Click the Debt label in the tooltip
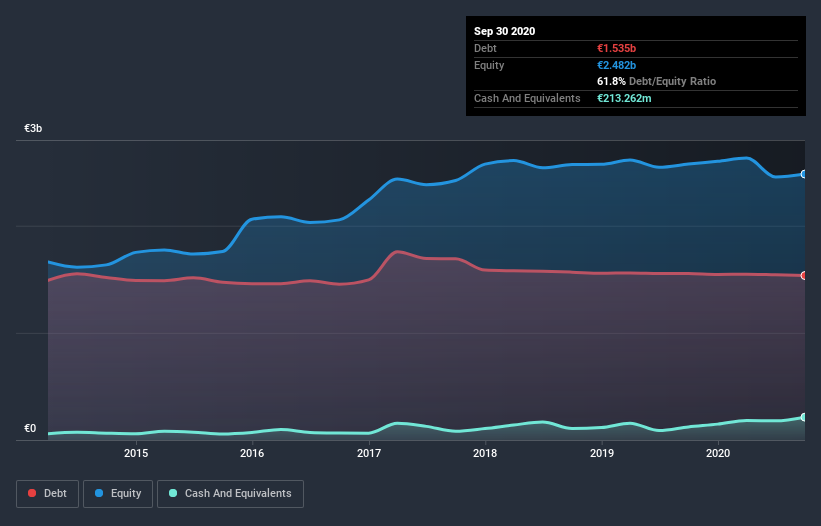Screen dimensions: 821x526 point(485,48)
